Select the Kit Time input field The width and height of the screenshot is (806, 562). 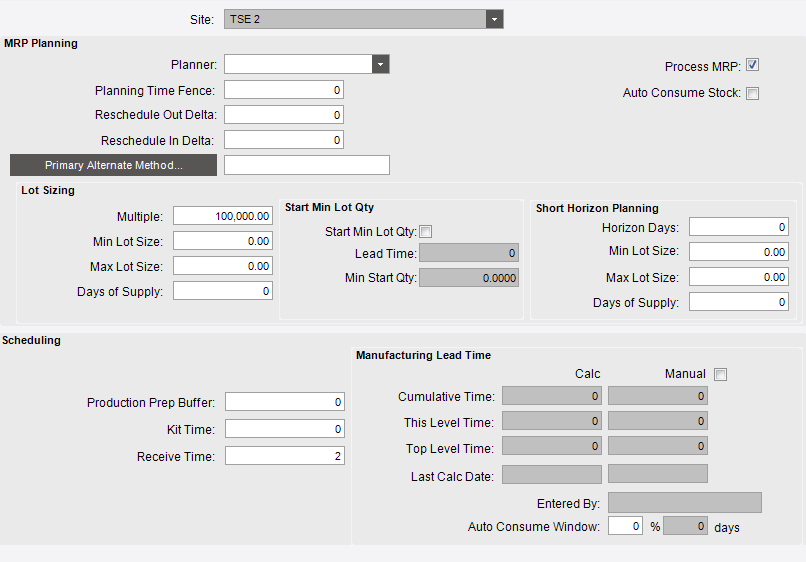click(284, 429)
